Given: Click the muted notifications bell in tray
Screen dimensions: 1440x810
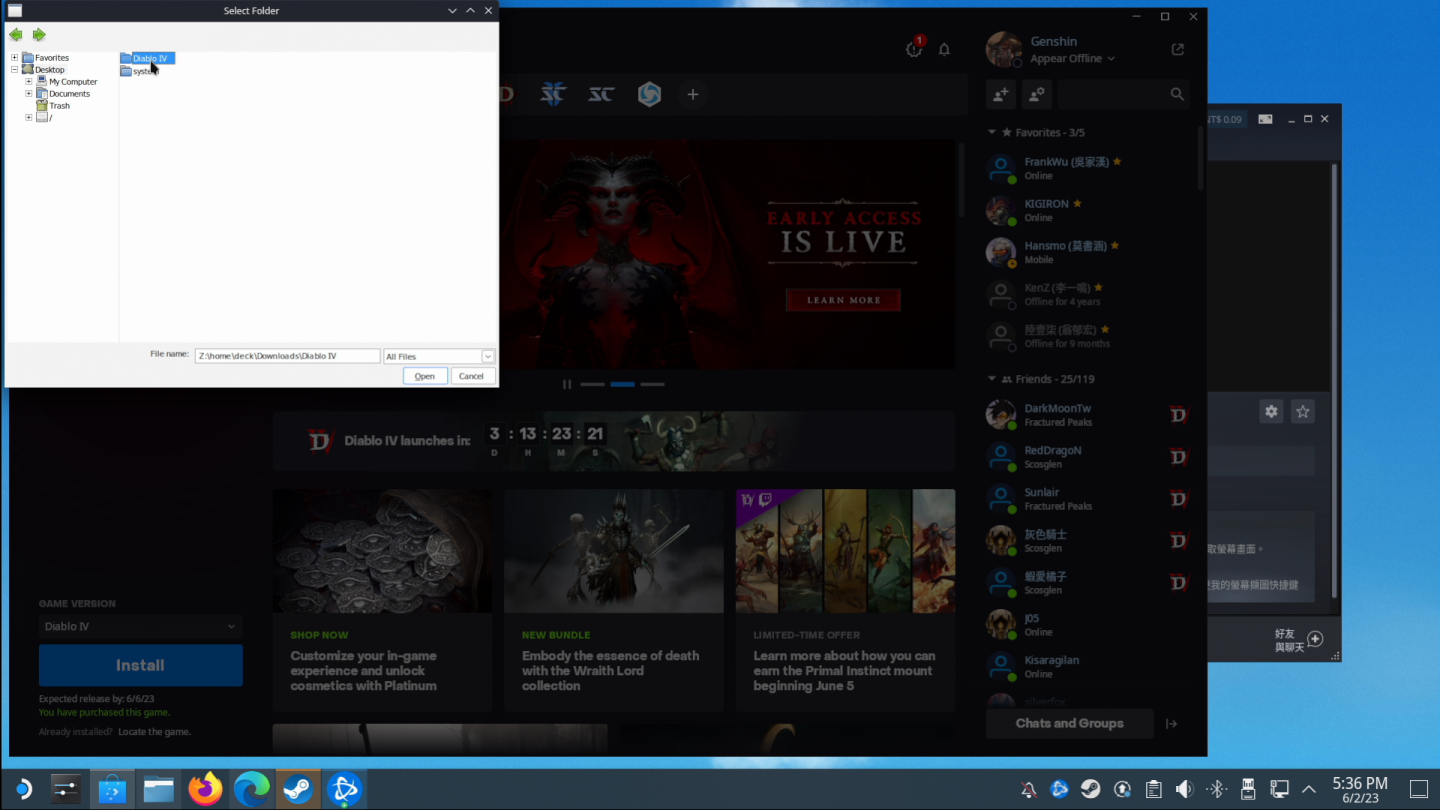Looking at the screenshot, I should [x=1028, y=790].
